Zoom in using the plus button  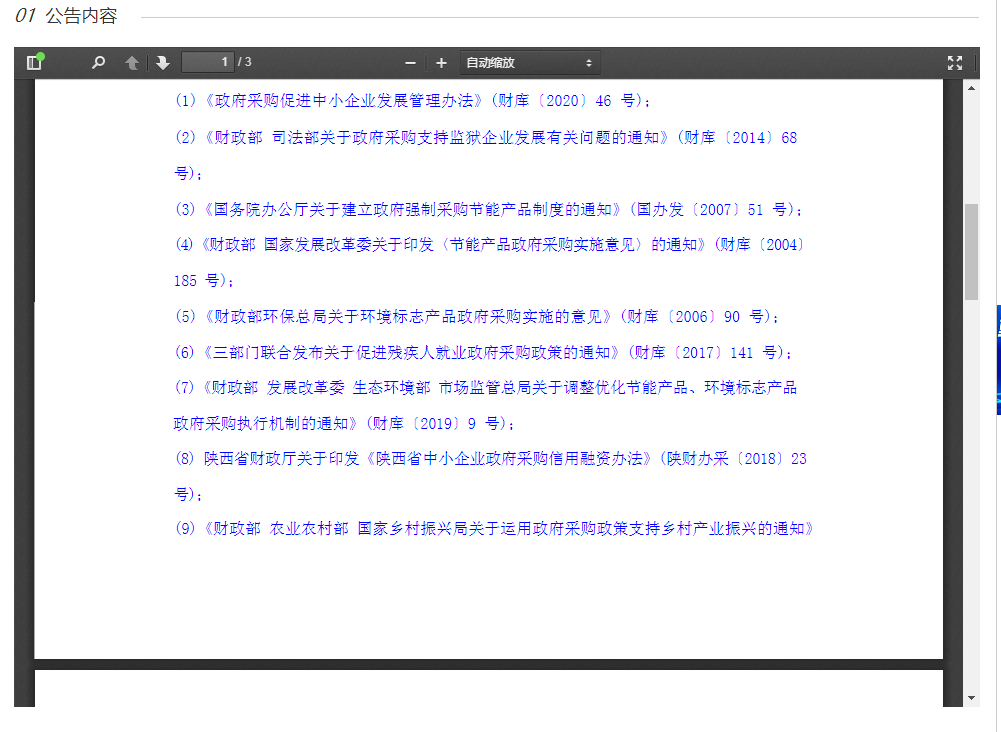click(x=441, y=63)
